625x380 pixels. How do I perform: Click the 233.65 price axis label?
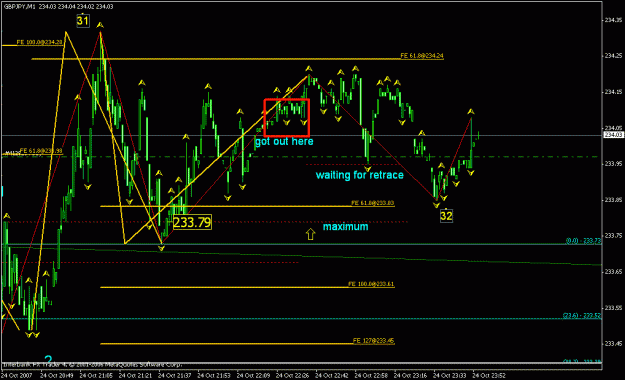613,272
